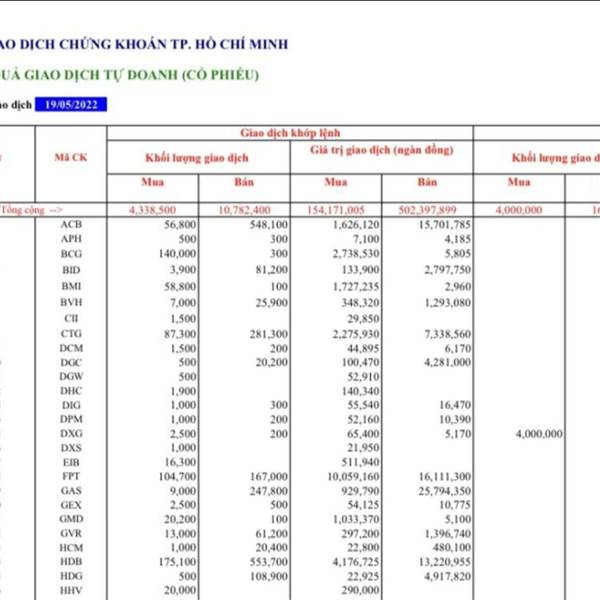Viewport: 600px width, 600px height.
Task: Select HDB buy volume 175,100
Action: [177, 562]
